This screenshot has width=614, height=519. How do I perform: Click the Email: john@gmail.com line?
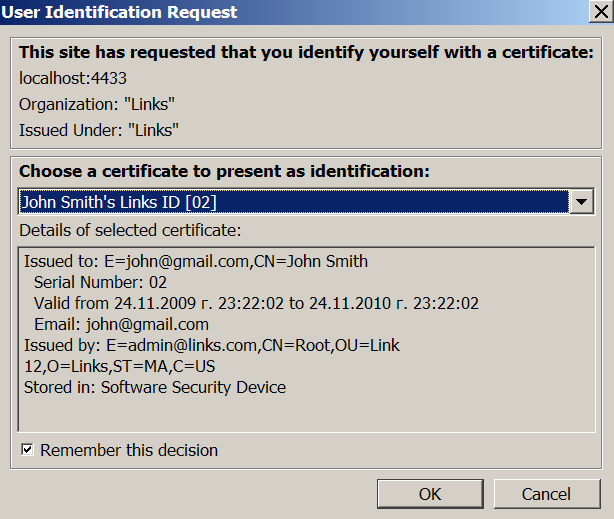[121, 324]
